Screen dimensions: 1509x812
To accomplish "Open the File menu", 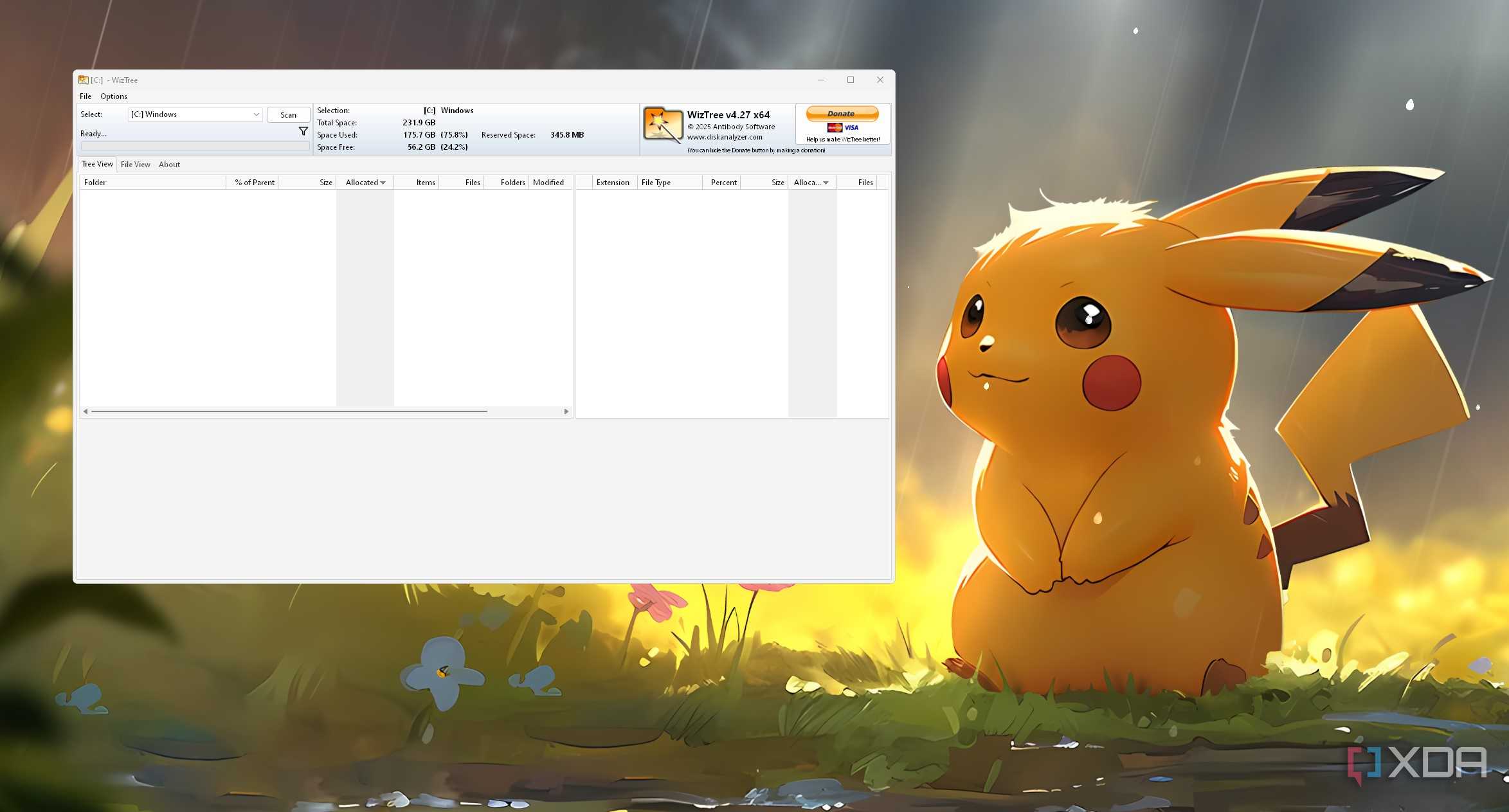I will tap(86, 96).
